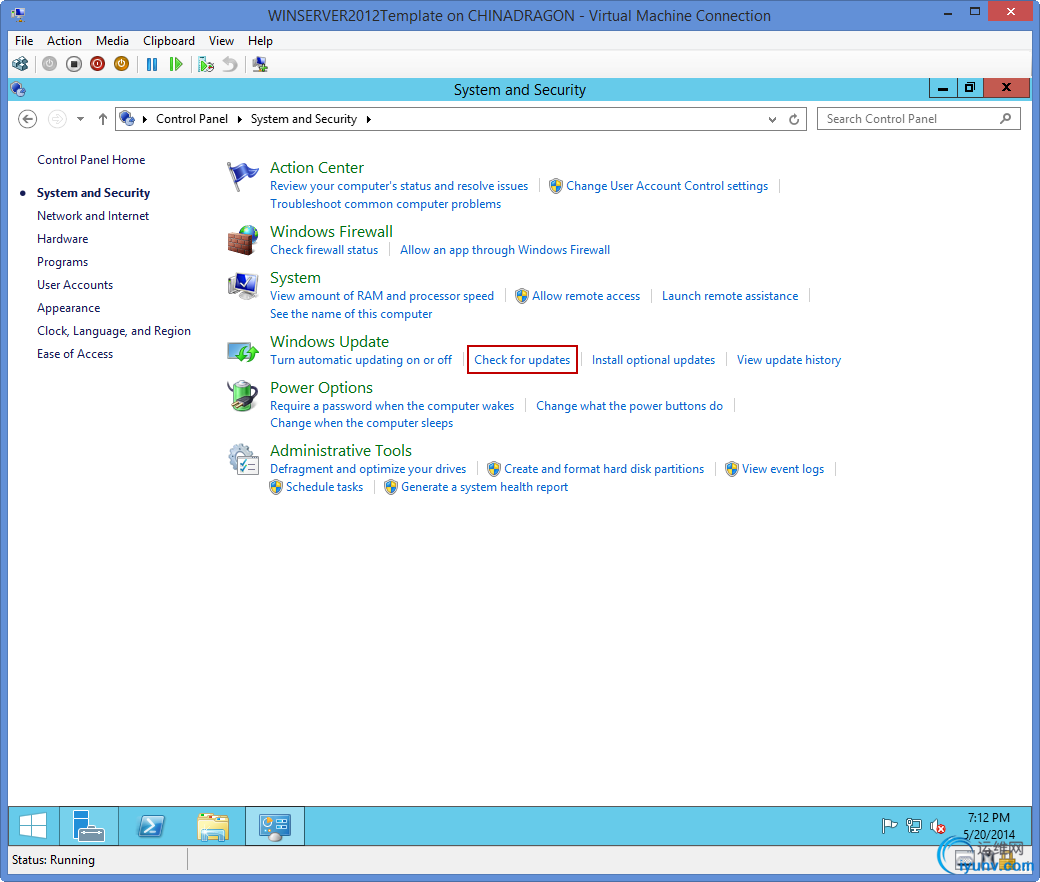
Task: Click the Control Panel taskbar icon
Action: click(x=275, y=826)
